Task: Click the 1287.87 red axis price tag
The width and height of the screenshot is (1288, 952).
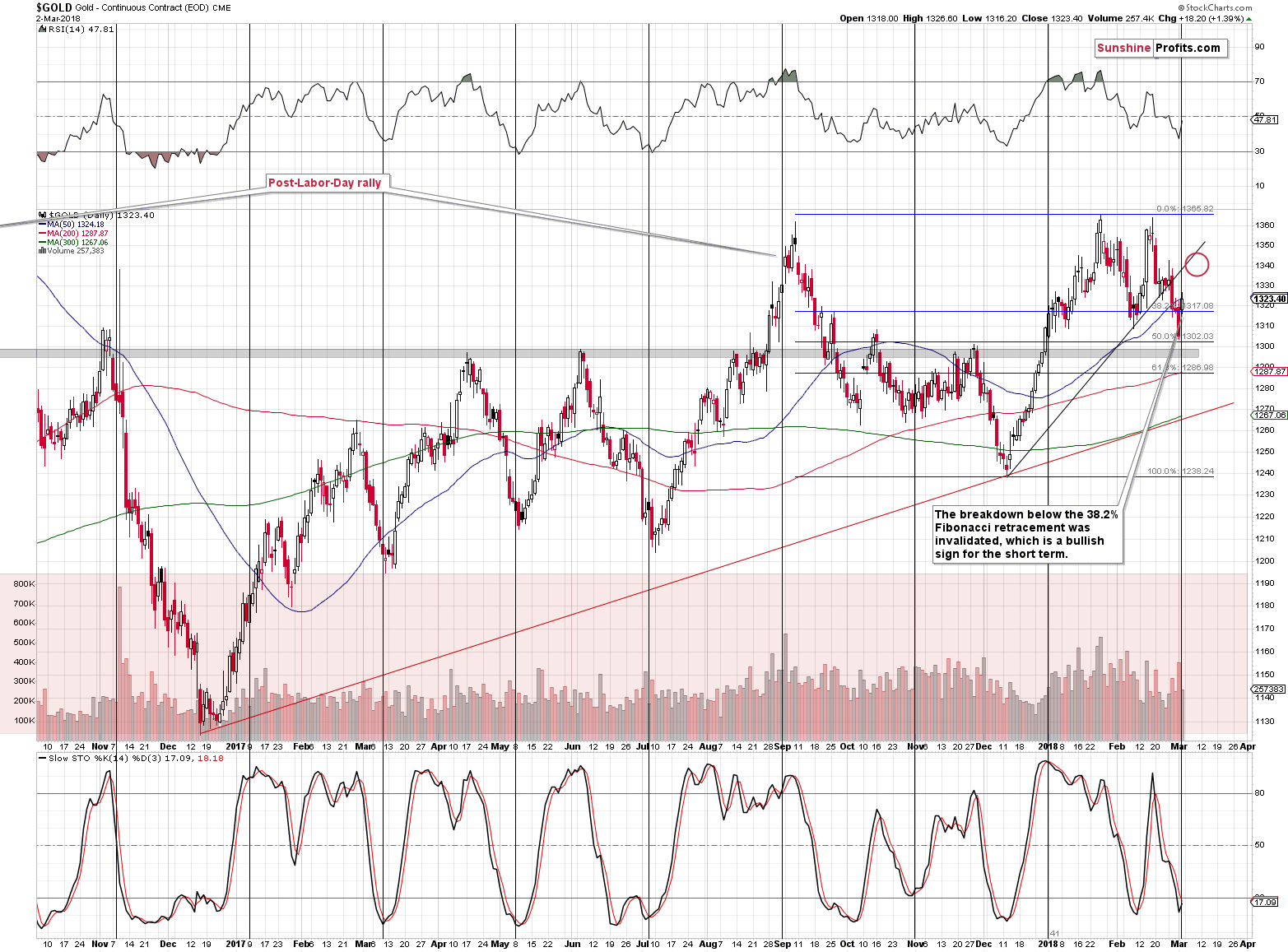Action: (1270, 372)
